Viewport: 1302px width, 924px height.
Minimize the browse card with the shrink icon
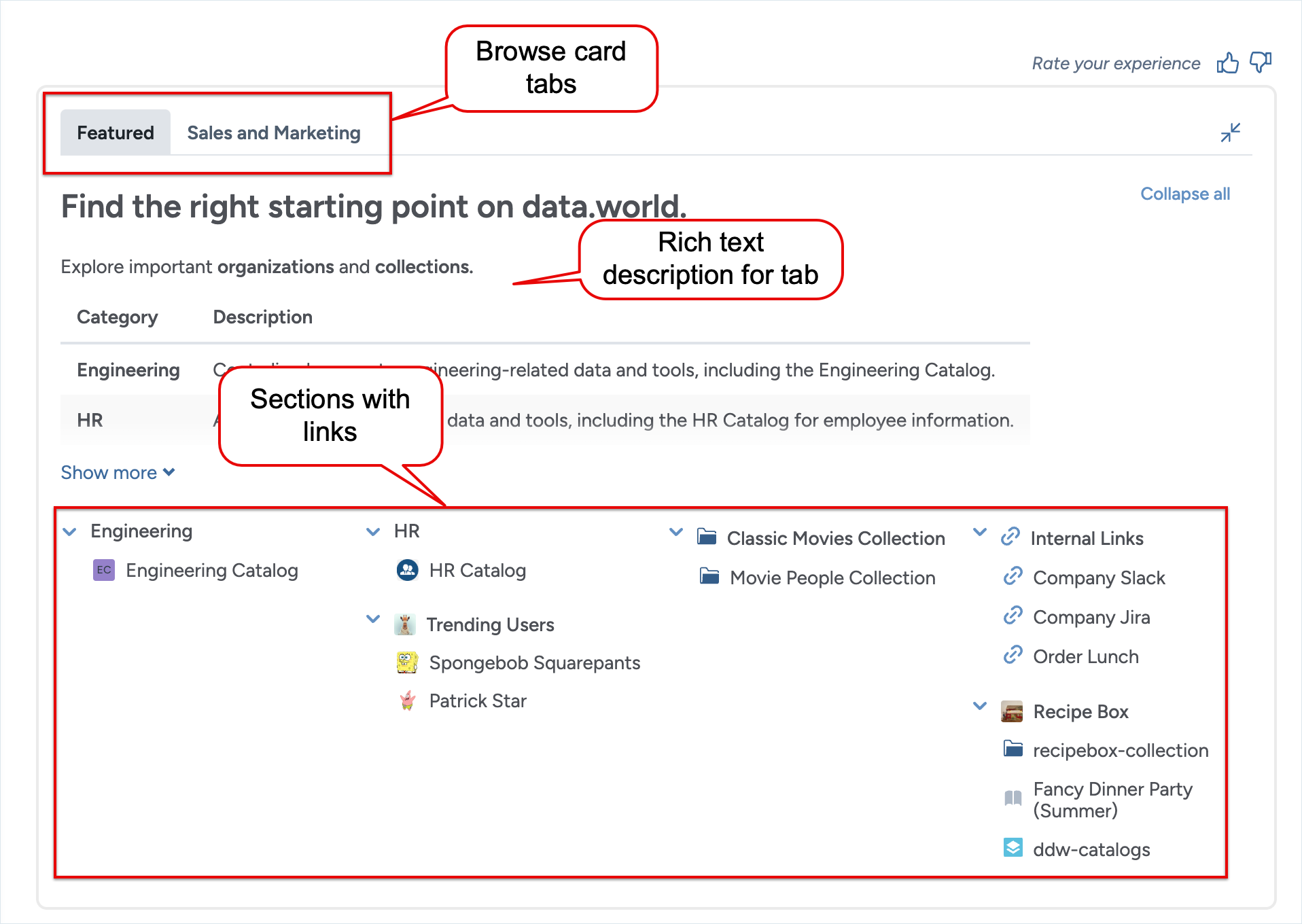tap(1230, 132)
